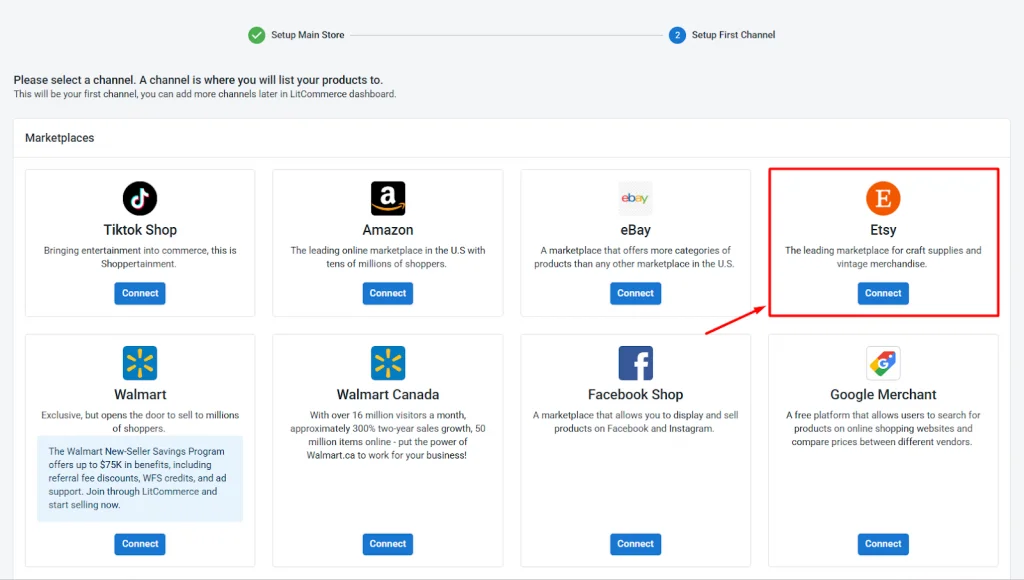Click the Walmart spark logo icon

point(140,363)
